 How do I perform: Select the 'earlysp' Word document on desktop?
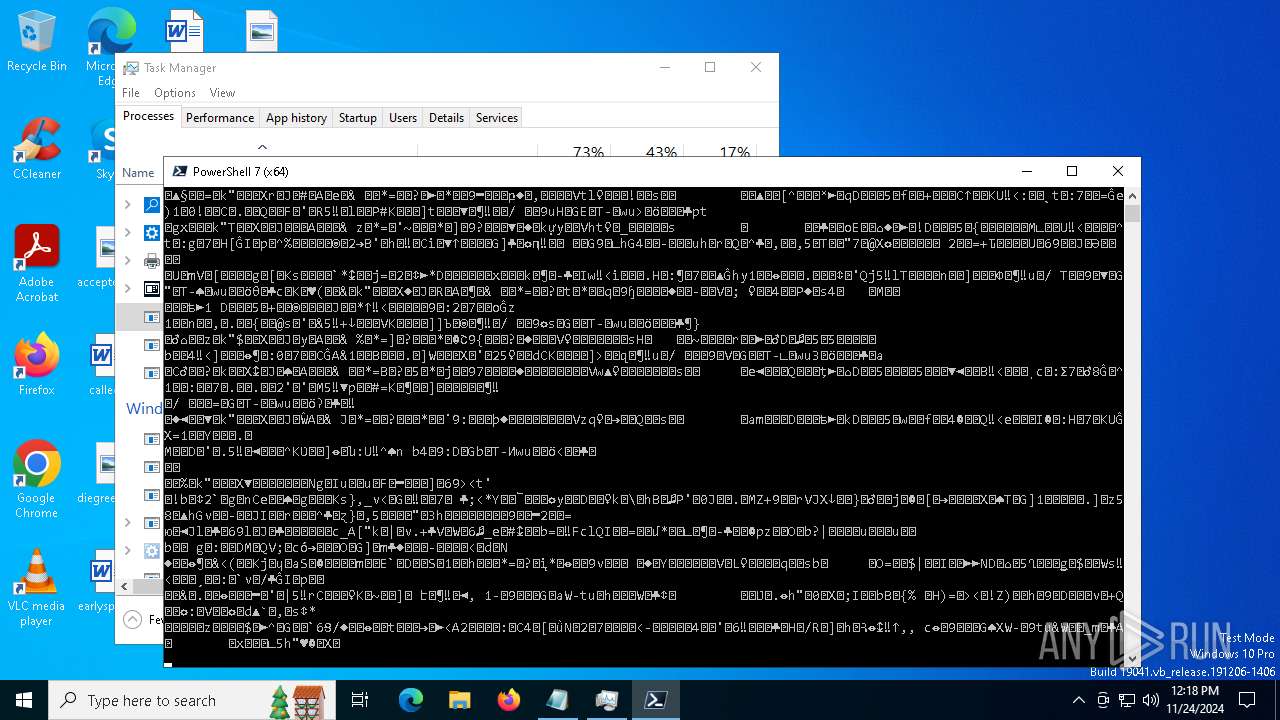coord(100,582)
